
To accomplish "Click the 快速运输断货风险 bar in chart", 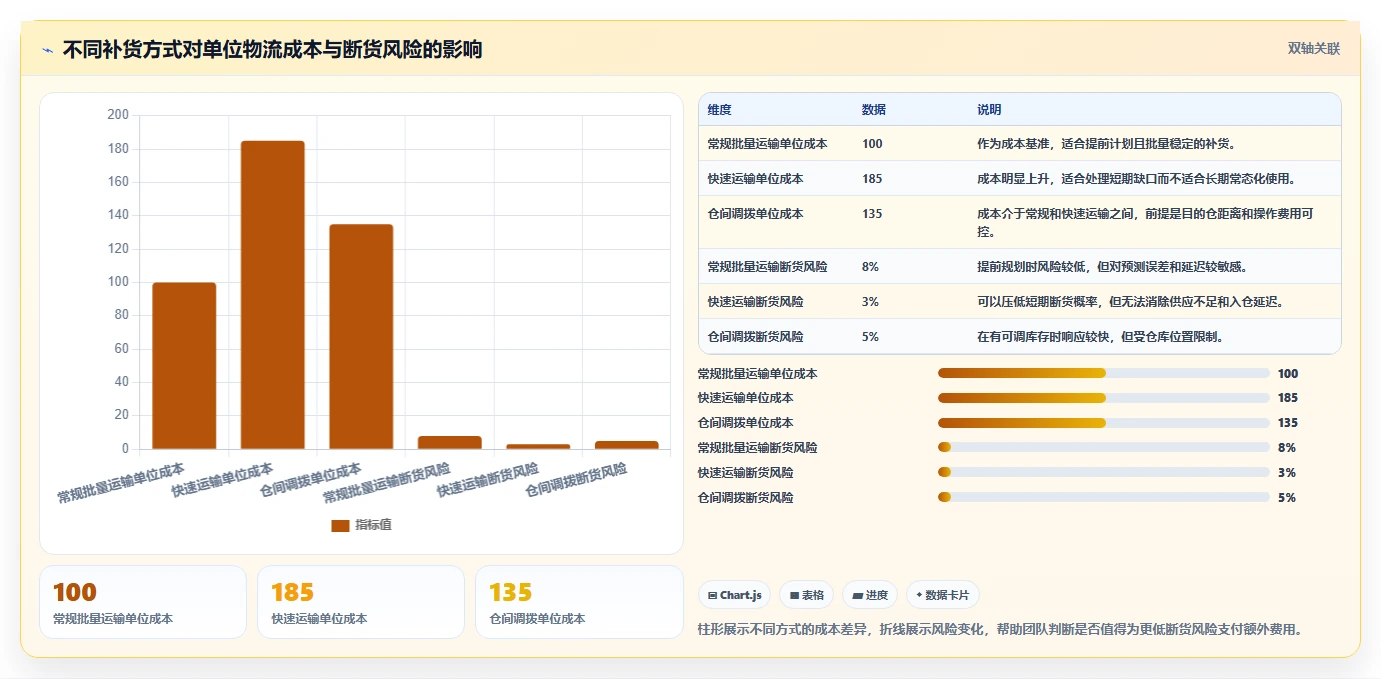I will tap(538, 446).
